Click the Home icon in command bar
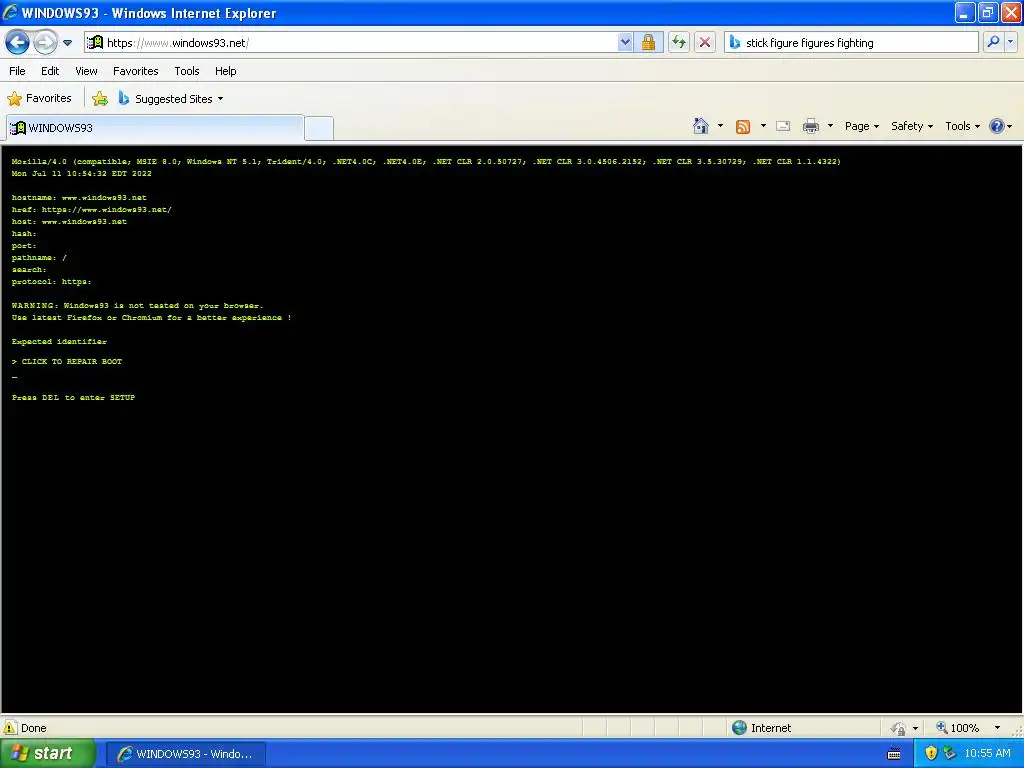 (701, 126)
